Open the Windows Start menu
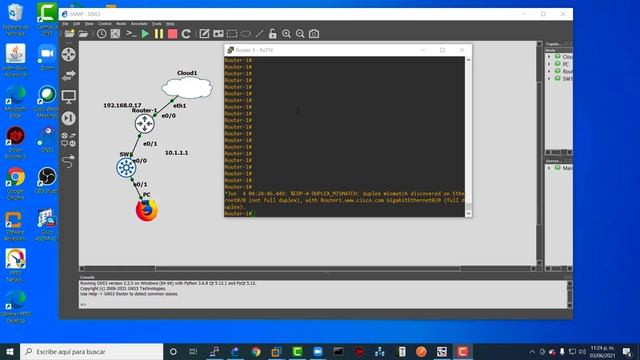Image resolution: width=640 pixels, height=360 pixels. [10, 351]
